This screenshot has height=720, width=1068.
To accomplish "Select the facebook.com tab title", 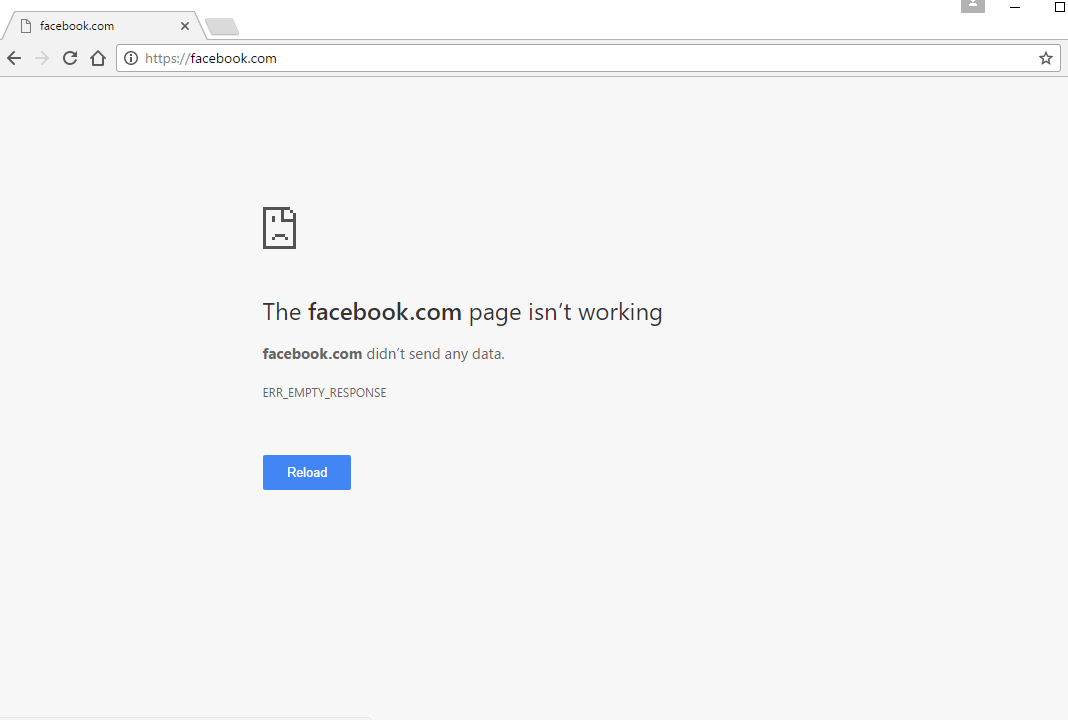I will 77,26.
